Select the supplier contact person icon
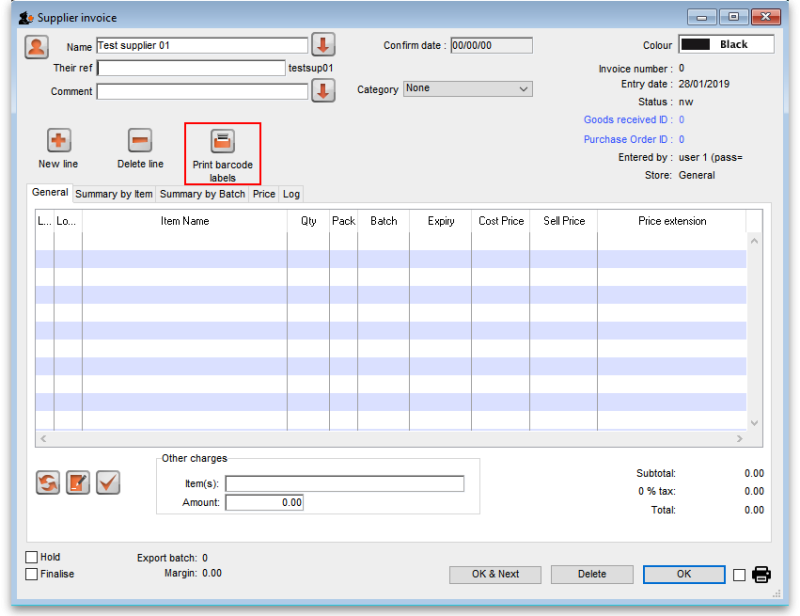 tap(36, 44)
